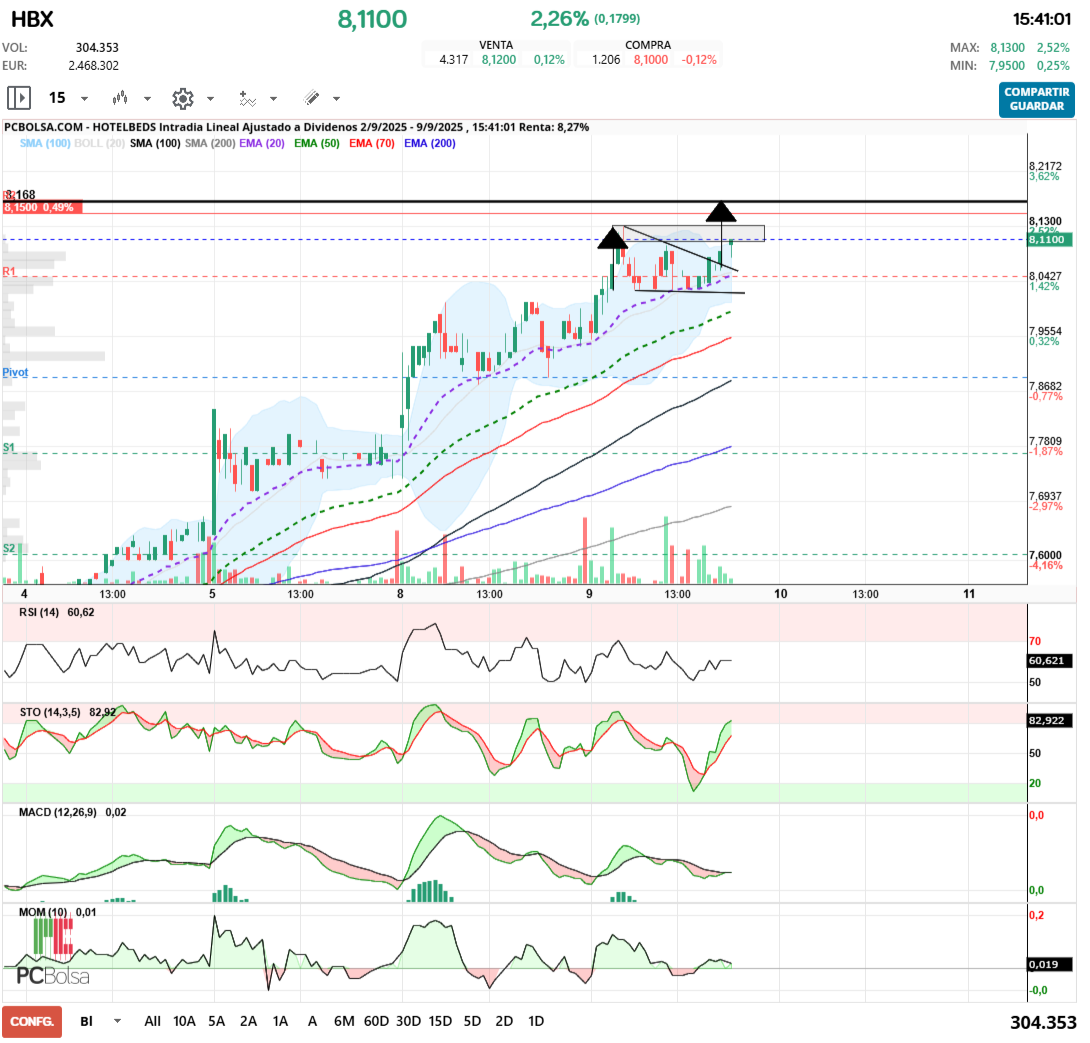1090x1043 pixels.
Task: Toggle the EMA (20) legend entry
Action: pyautogui.click(x=262, y=143)
